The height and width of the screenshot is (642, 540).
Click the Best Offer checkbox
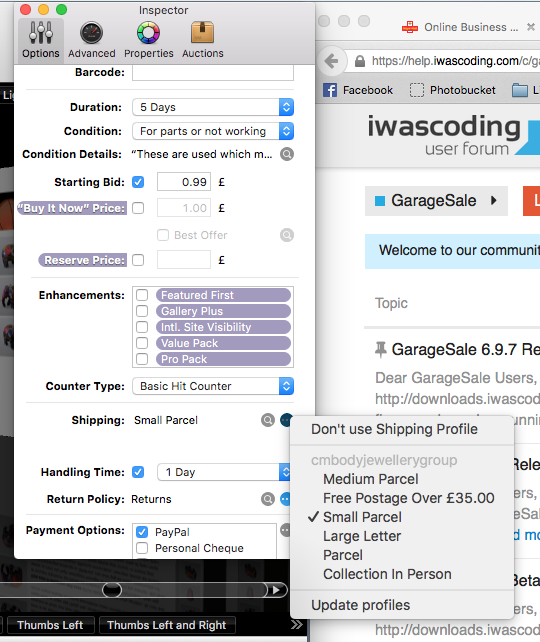click(163, 235)
